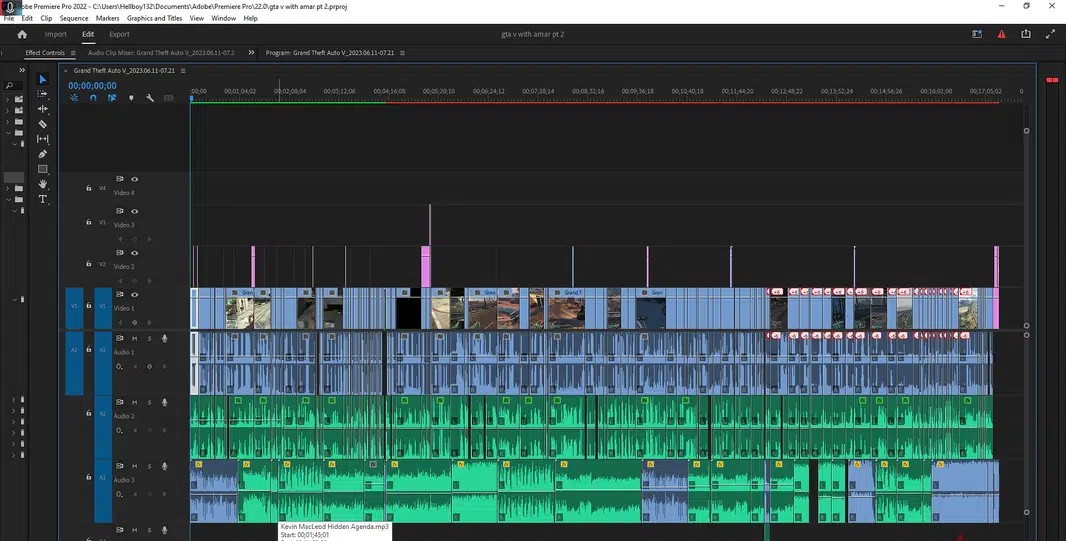The width and height of the screenshot is (1066, 541).
Task: Select the Ripple Edit tool
Action: (42, 109)
